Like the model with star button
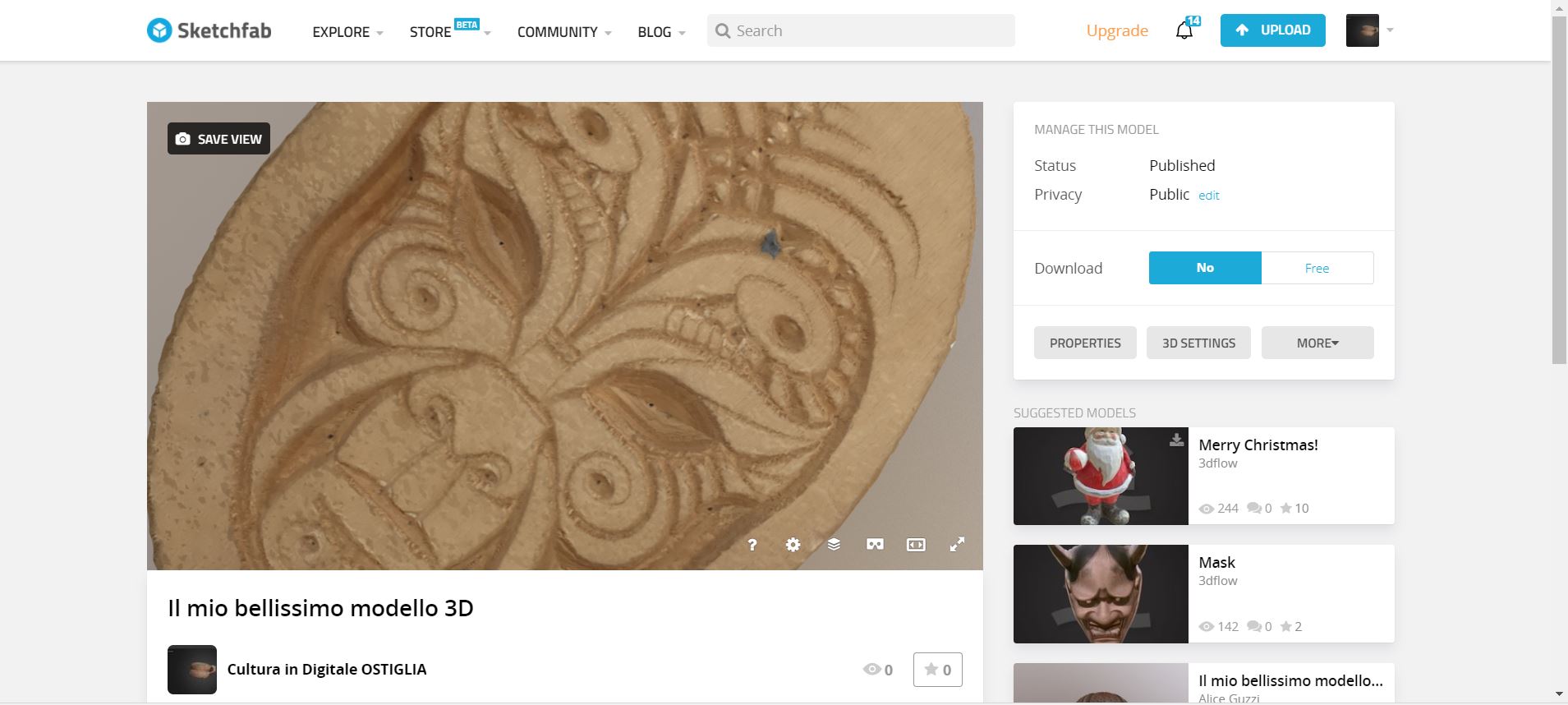The image size is (1568, 705). pos(937,670)
